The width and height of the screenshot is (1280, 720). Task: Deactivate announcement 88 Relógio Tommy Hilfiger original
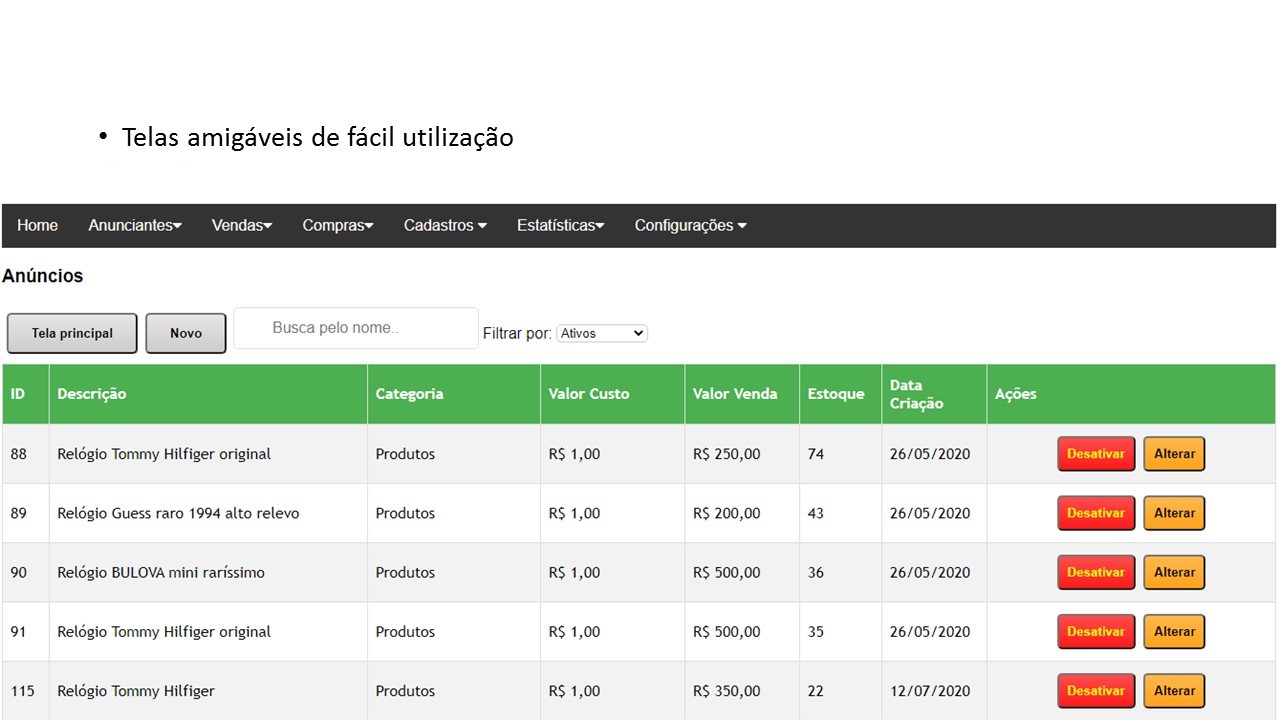(x=1095, y=453)
